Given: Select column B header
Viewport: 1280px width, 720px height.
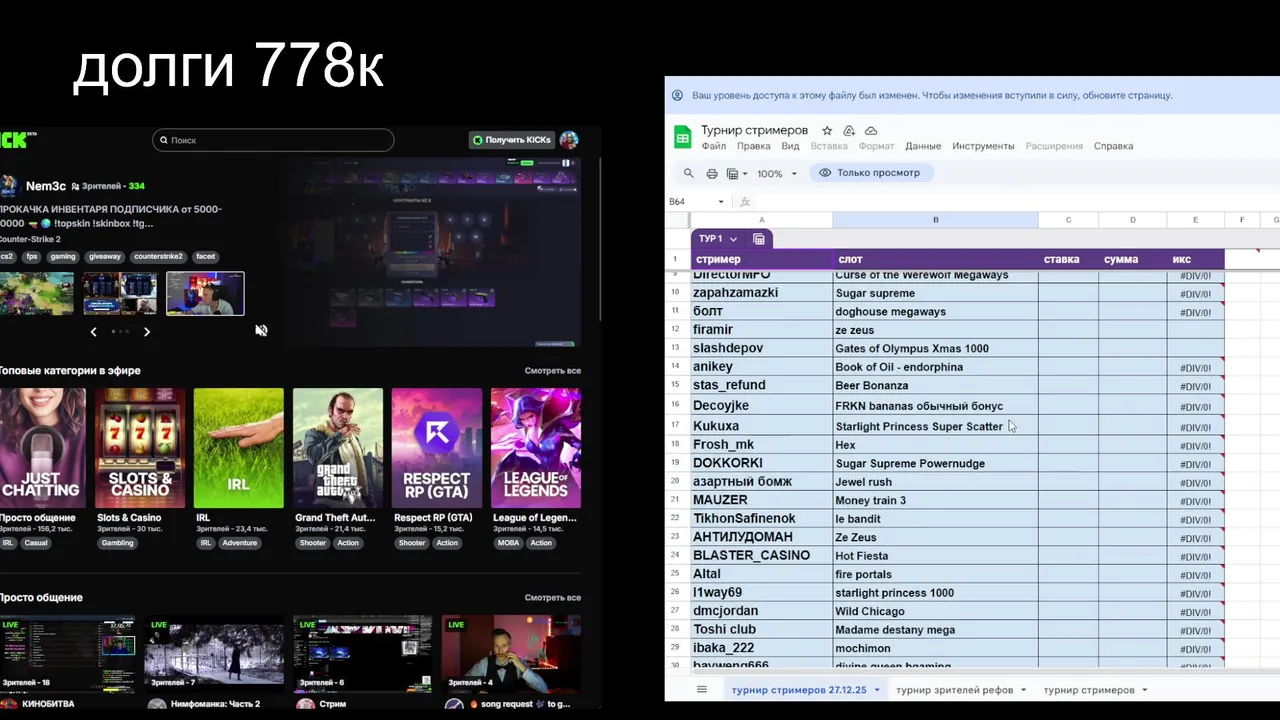Looking at the screenshot, I should pos(935,220).
